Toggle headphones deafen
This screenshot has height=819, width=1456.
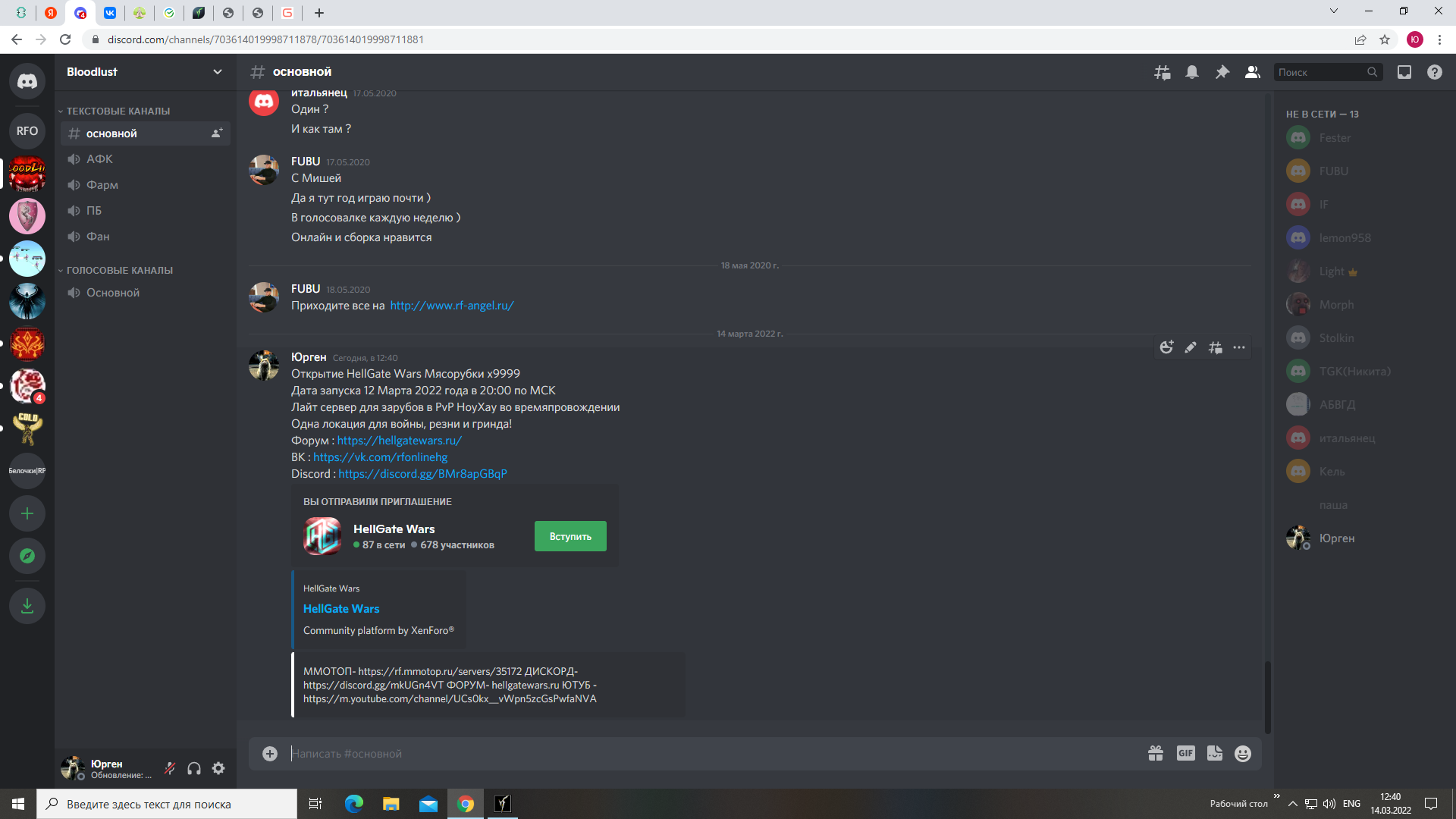click(194, 768)
